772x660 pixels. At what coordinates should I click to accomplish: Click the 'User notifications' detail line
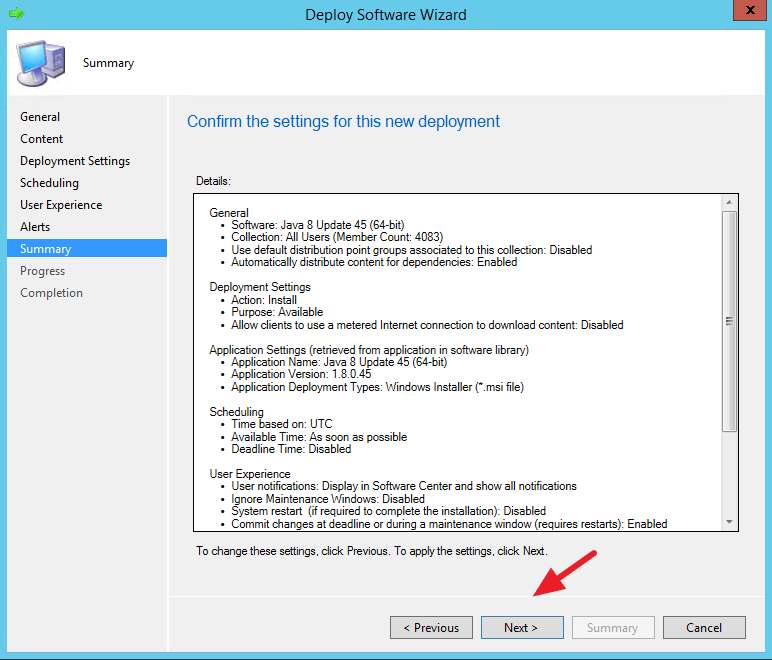point(404,486)
